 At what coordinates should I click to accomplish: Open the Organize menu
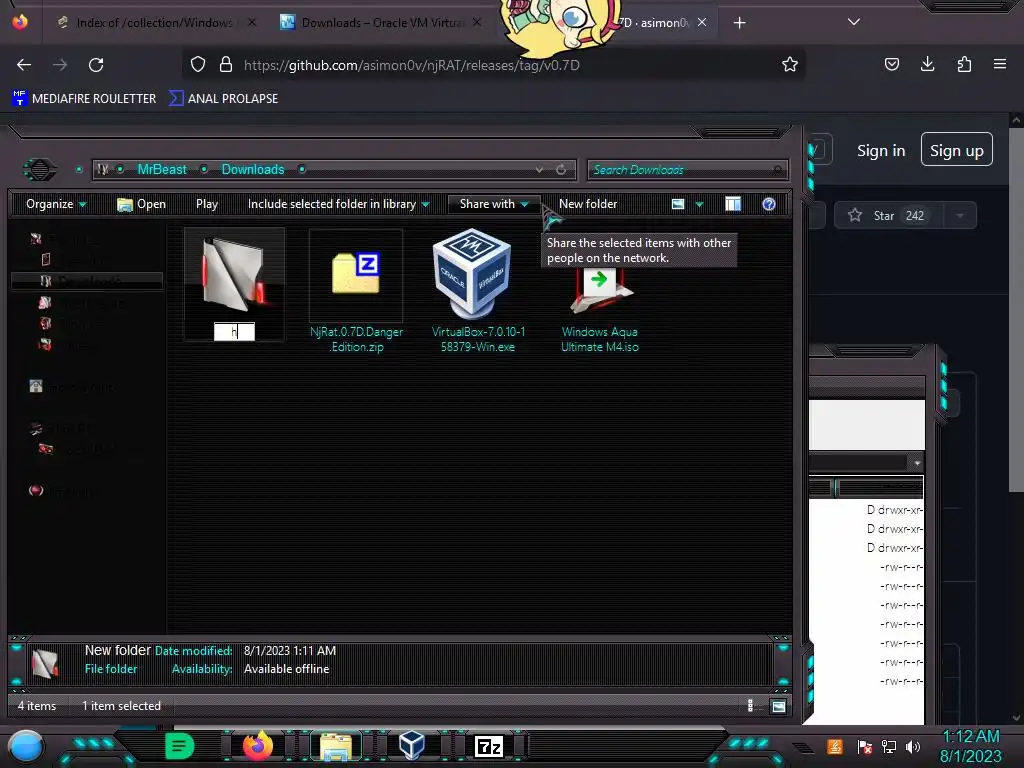[x=56, y=204]
